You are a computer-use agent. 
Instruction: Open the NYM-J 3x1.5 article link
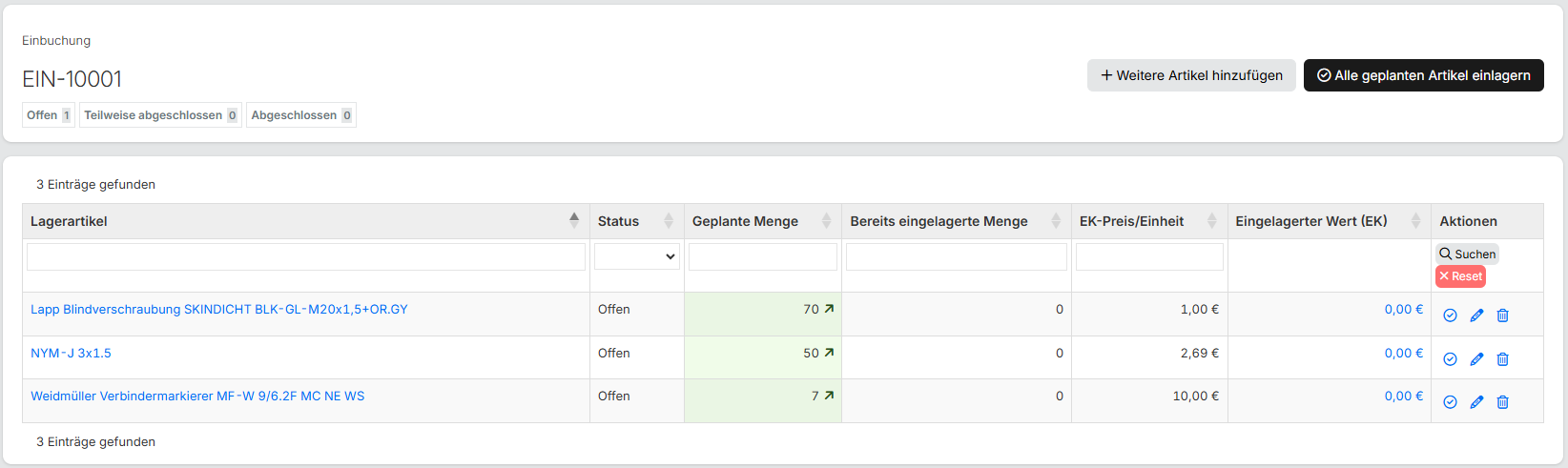tap(71, 353)
